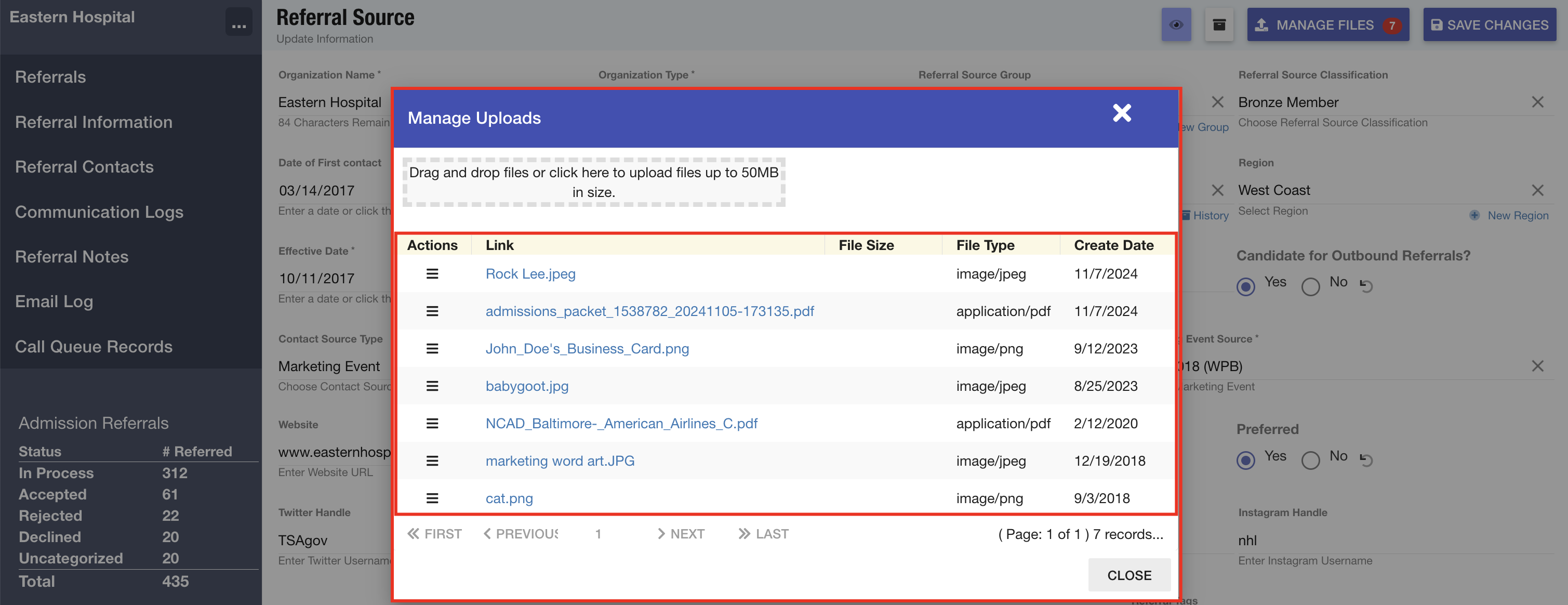Select No for Candidate for Outbound Referrals
The width and height of the screenshot is (1568, 605).
pos(1310,286)
